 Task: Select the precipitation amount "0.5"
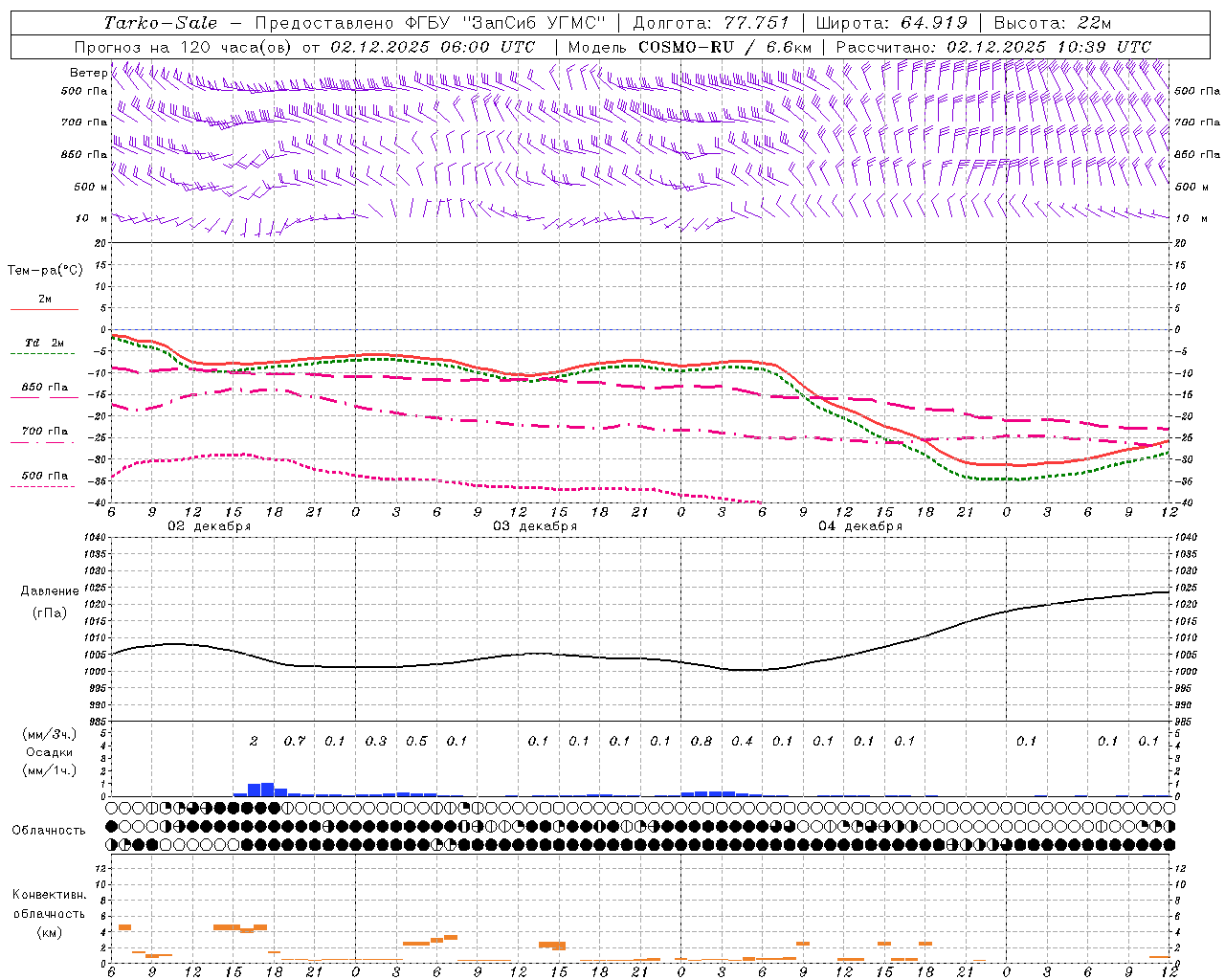[416, 741]
